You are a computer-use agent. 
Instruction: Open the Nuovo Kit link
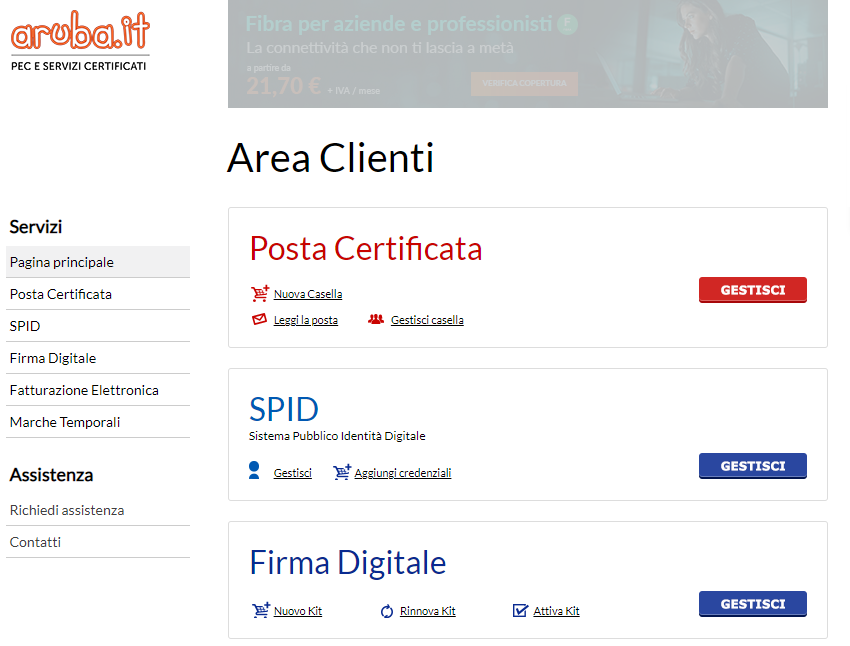(x=298, y=611)
